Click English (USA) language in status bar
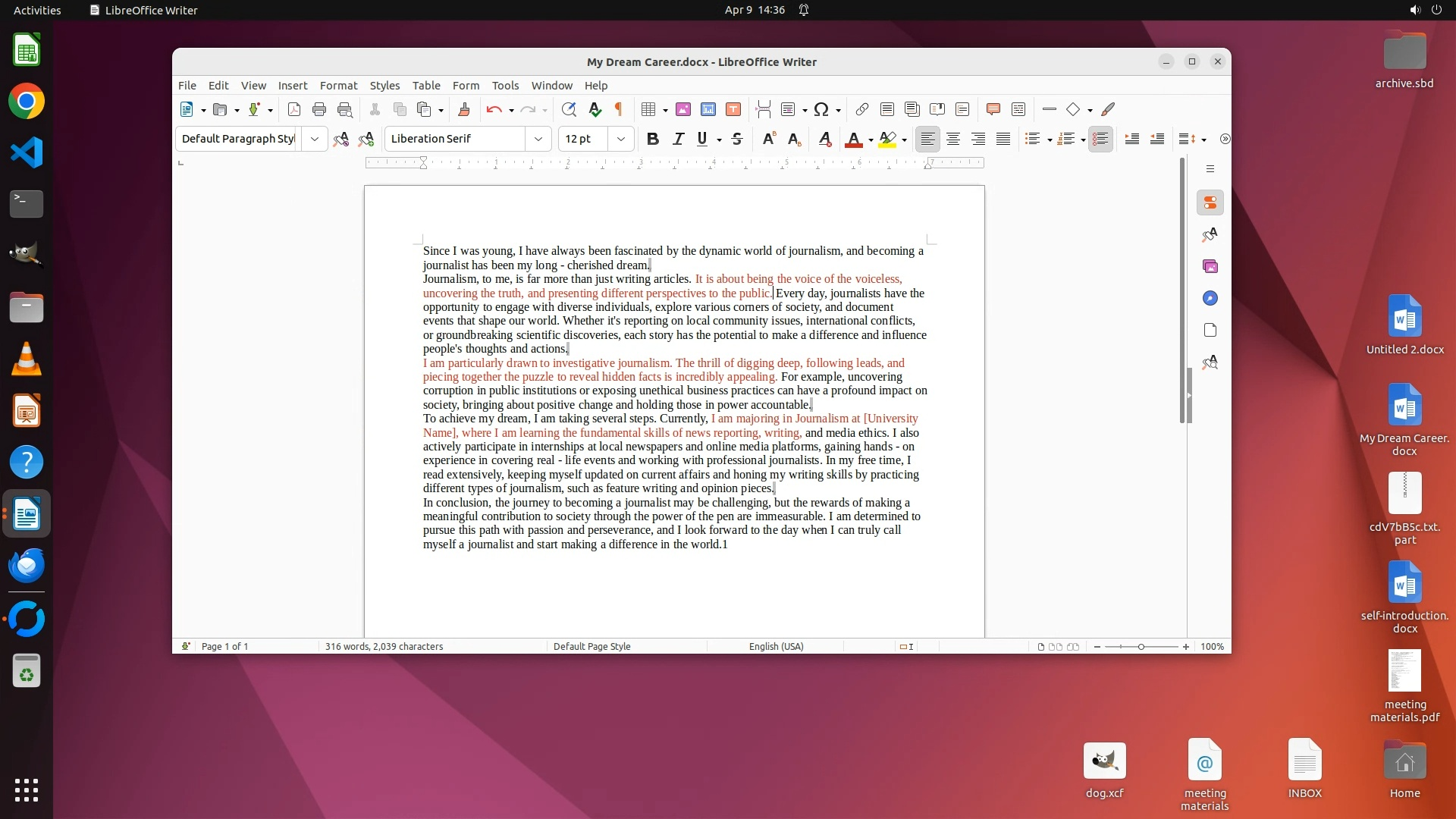This screenshot has width=1456, height=819. point(776,646)
